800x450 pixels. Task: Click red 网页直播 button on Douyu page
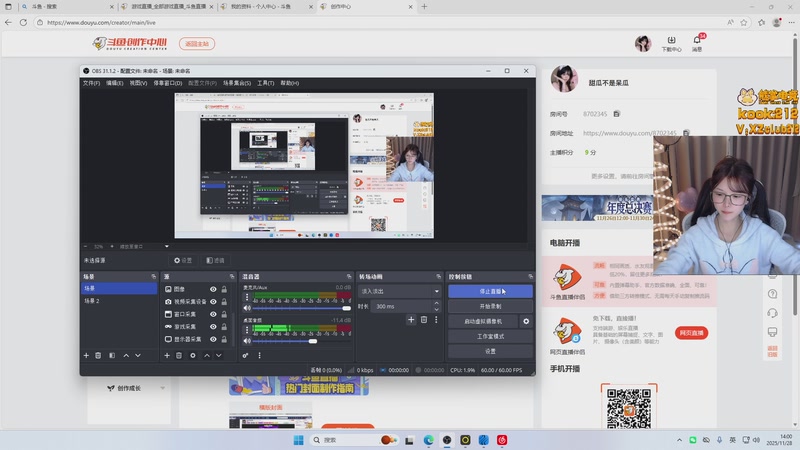point(691,333)
